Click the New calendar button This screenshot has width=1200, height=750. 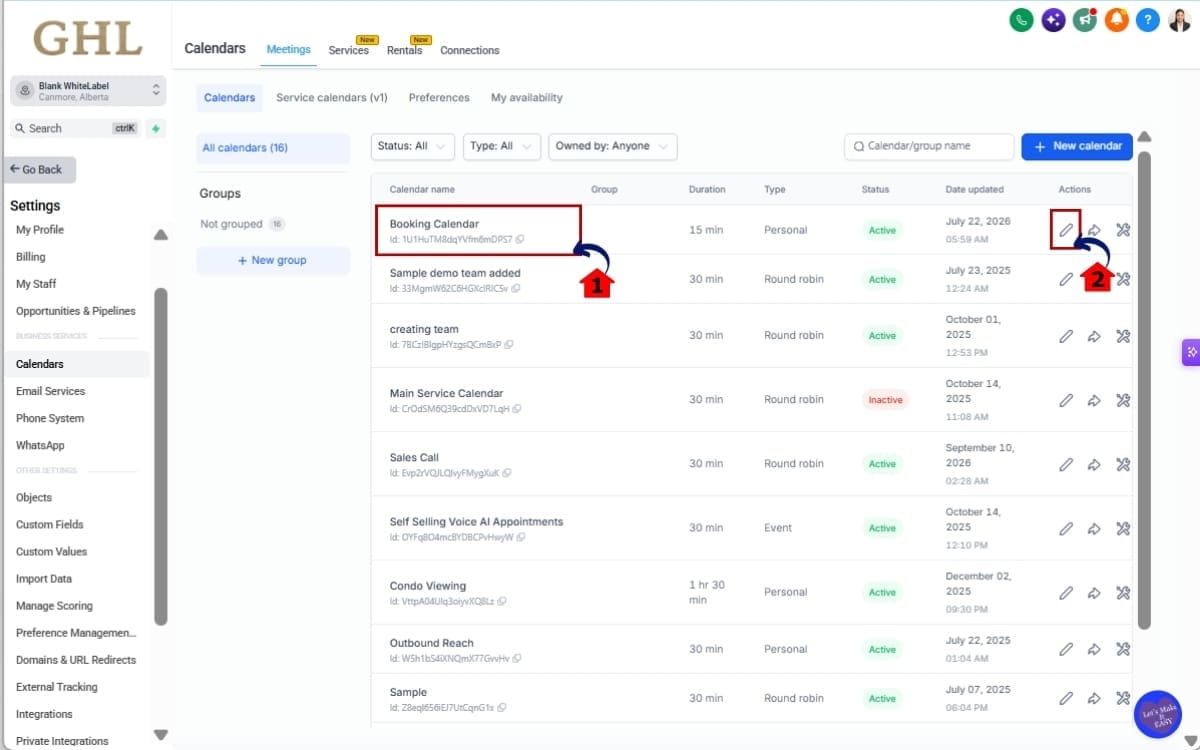coord(1077,146)
